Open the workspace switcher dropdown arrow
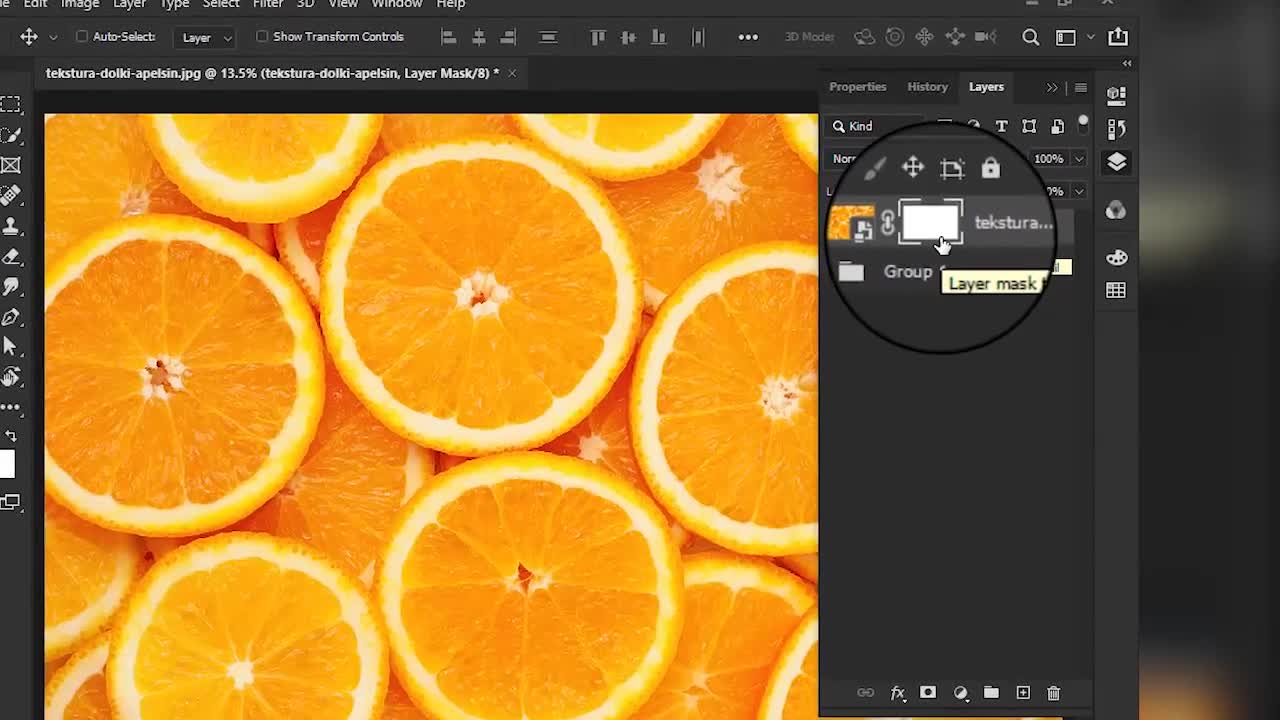The image size is (1280, 720). (1090, 37)
